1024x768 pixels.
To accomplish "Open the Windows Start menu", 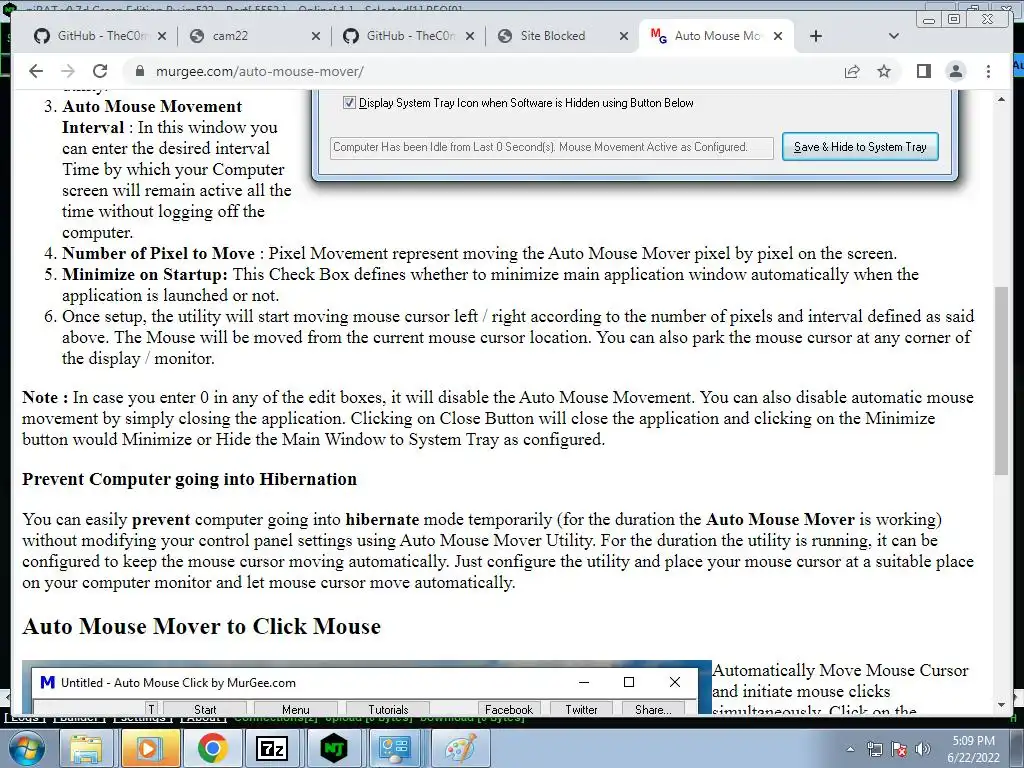I will tap(27, 748).
